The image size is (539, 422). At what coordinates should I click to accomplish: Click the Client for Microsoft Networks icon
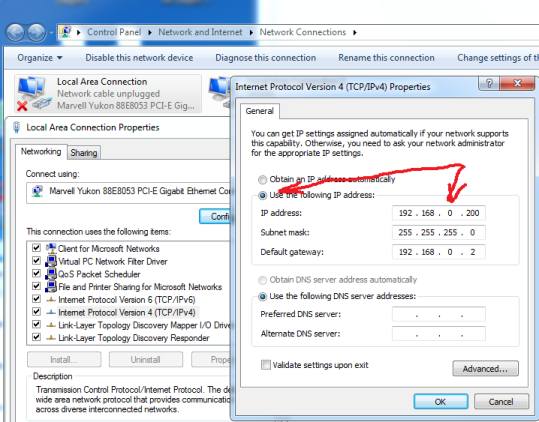pyautogui.click(x=51, y=248)
